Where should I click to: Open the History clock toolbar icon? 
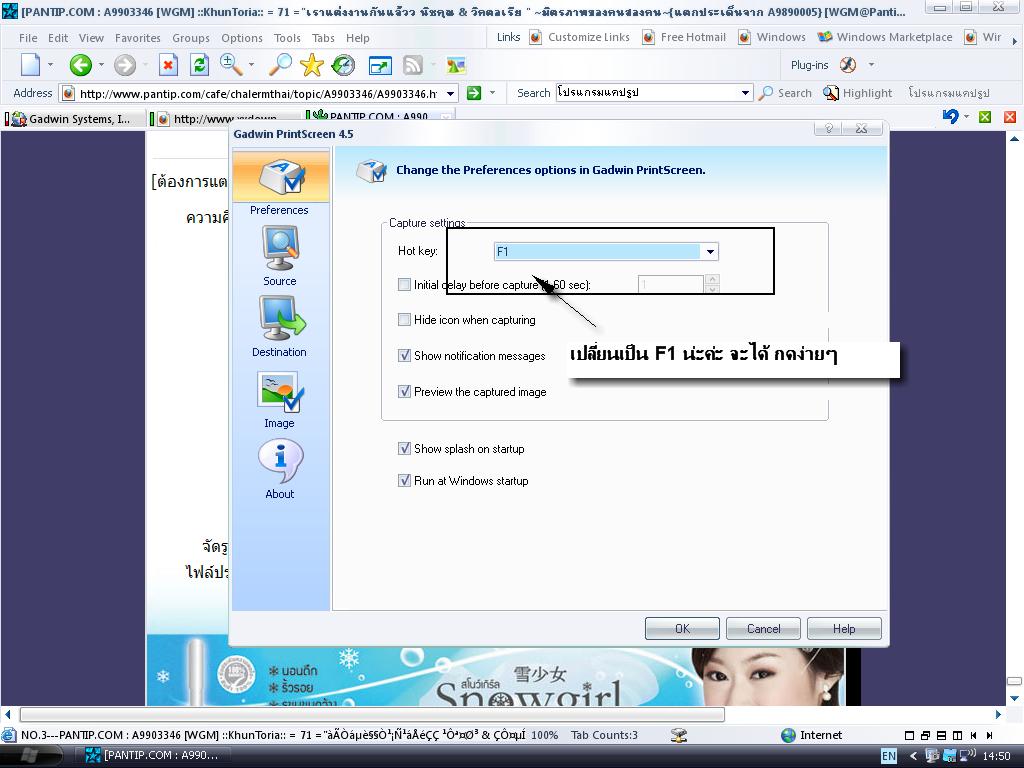(x=344, y=65)
